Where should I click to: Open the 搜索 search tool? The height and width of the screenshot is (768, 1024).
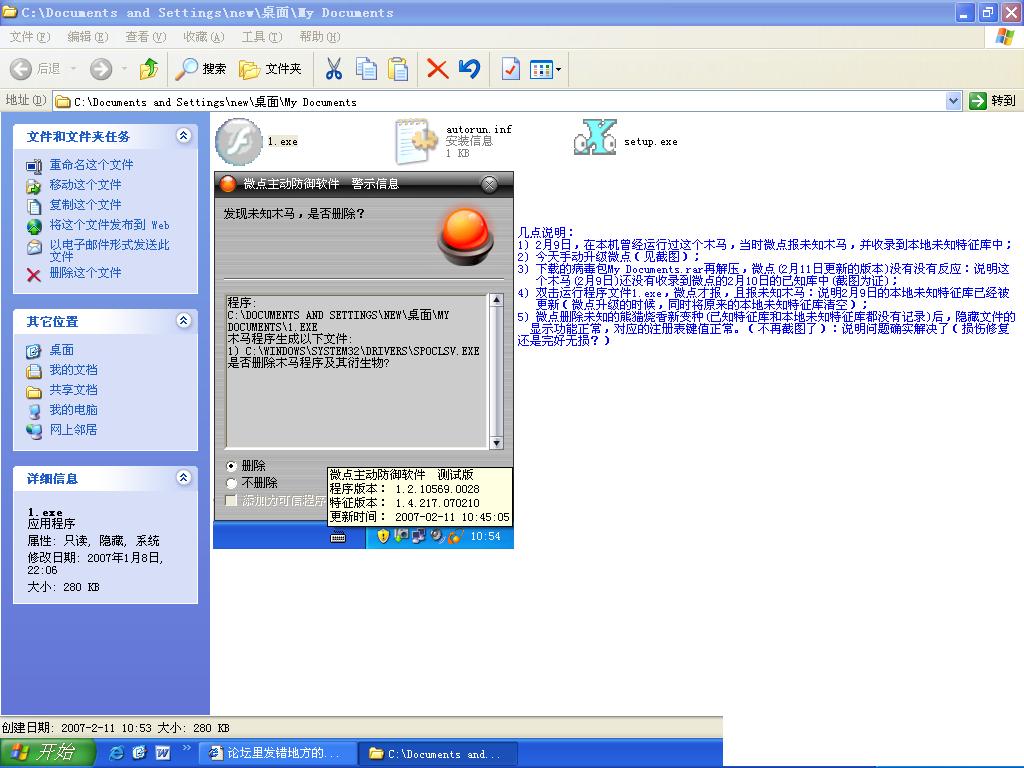[x=200, y=69]
